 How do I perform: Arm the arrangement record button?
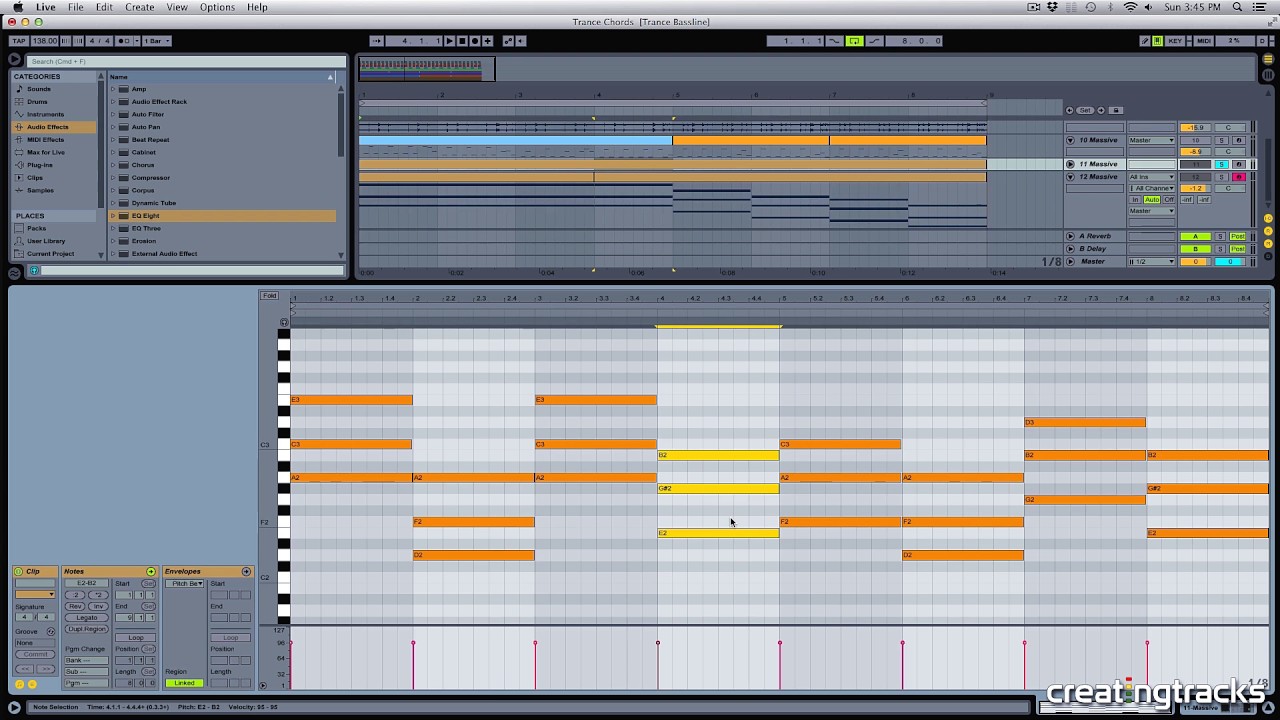point(475,41)
